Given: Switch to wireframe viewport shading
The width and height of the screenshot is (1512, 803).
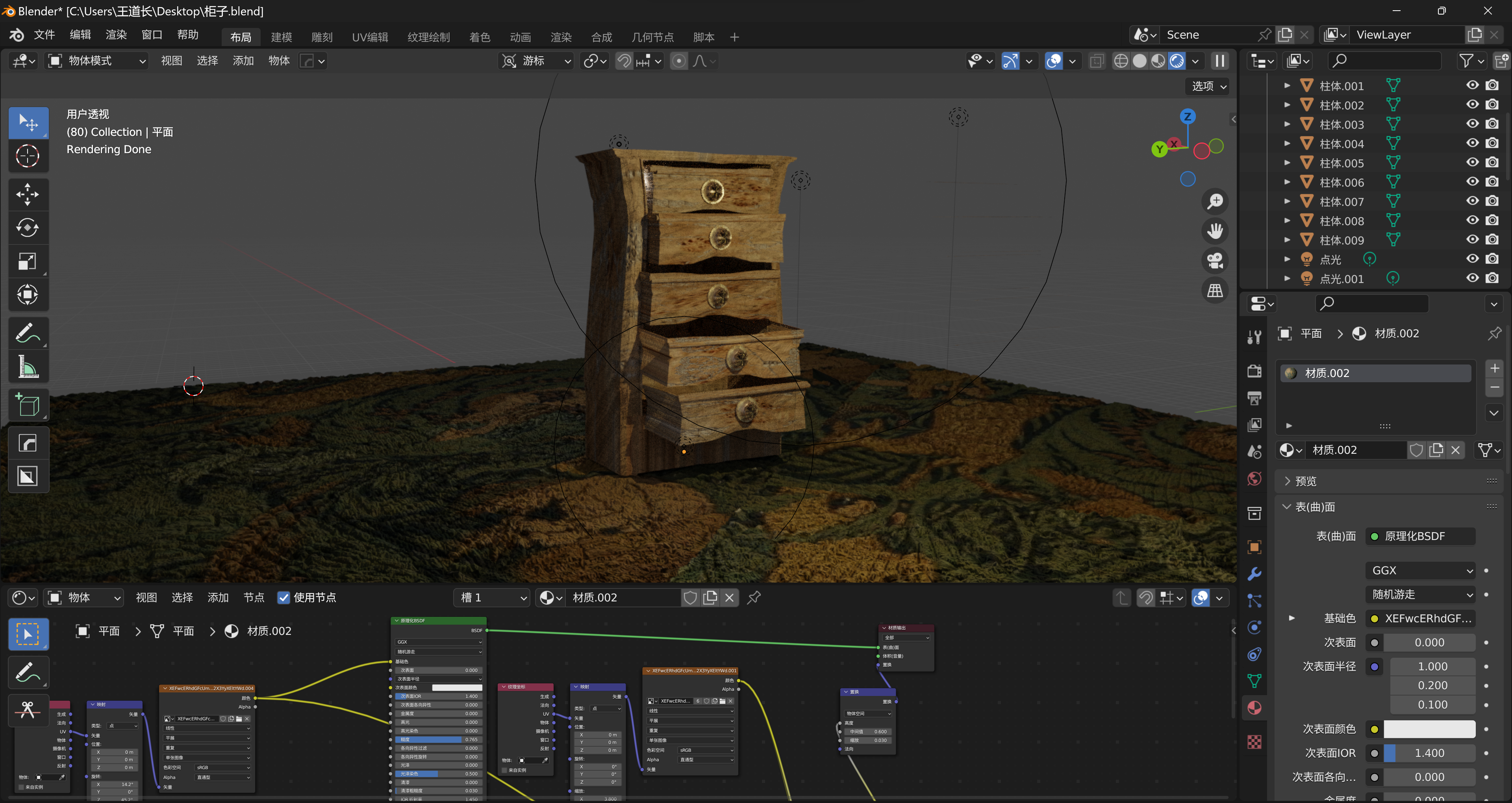Looking at the screenshot, I should coord(1121,61).
